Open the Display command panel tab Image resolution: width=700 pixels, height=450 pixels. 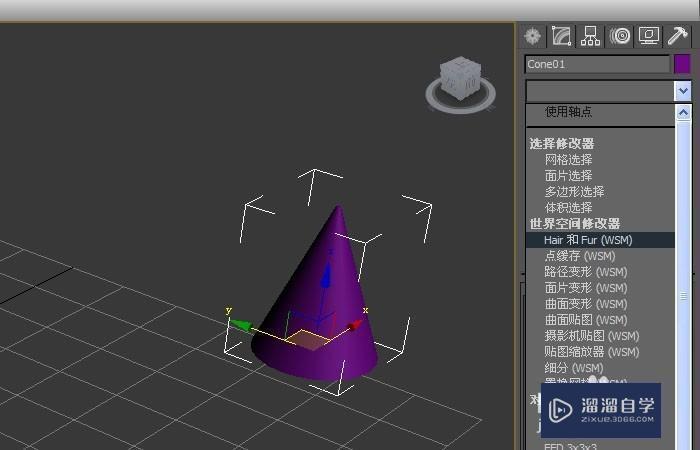[649, 36]
